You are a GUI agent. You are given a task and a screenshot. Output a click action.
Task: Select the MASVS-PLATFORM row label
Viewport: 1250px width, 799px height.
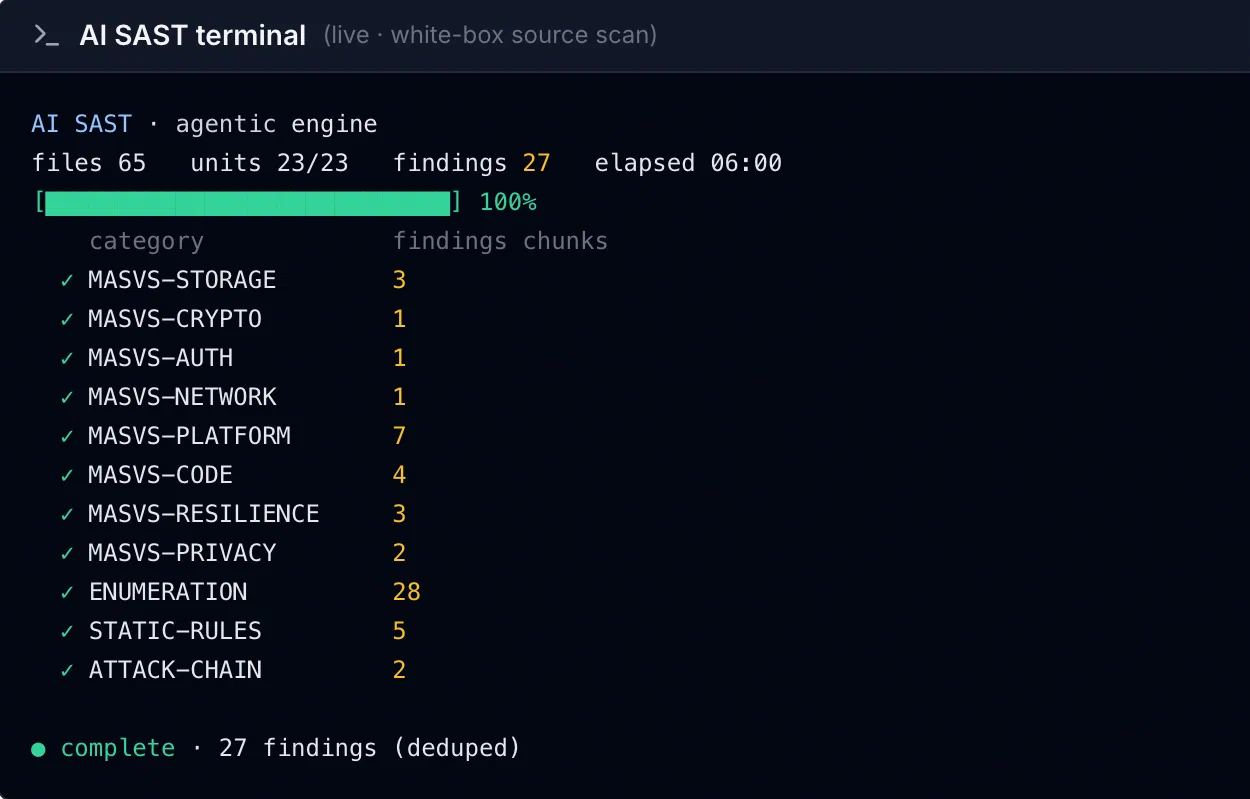click(190, 436)
